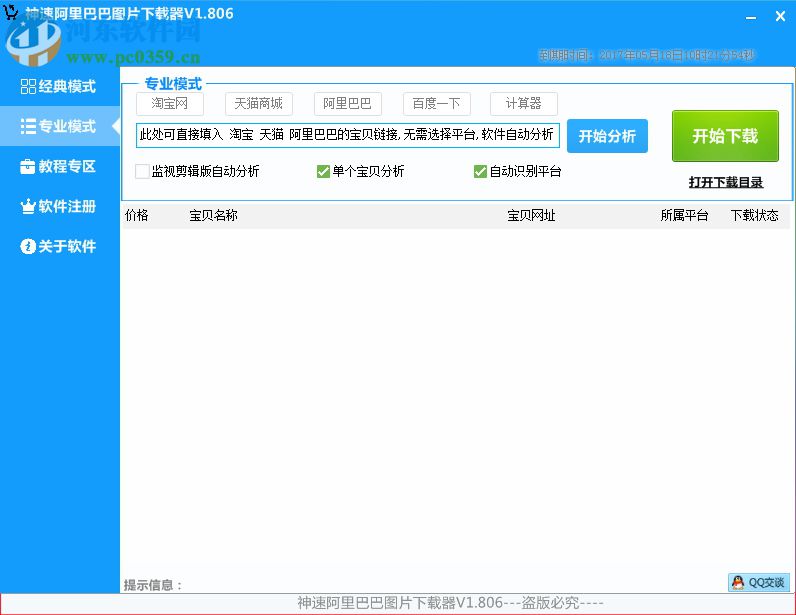Open the 关于软件 about page
The height and width of the screenshot is (615, 796).
pos(59,246)
